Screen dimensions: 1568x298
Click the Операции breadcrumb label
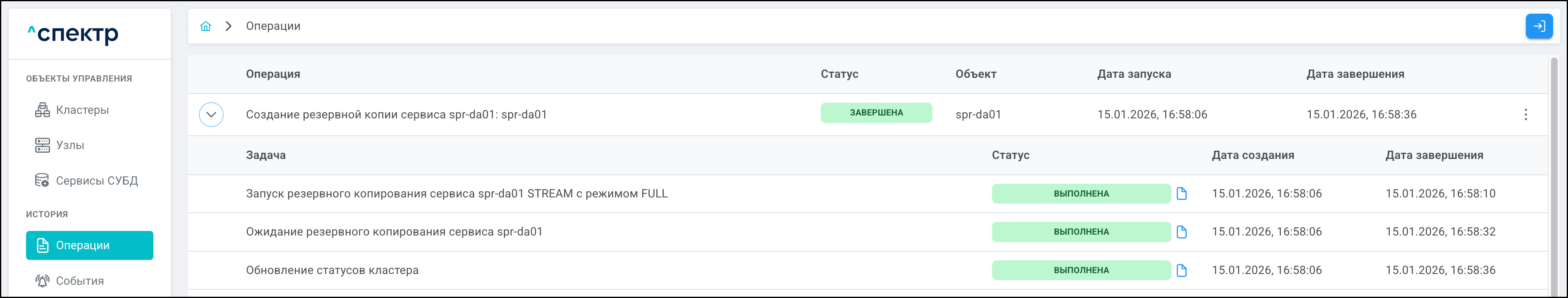272,26
